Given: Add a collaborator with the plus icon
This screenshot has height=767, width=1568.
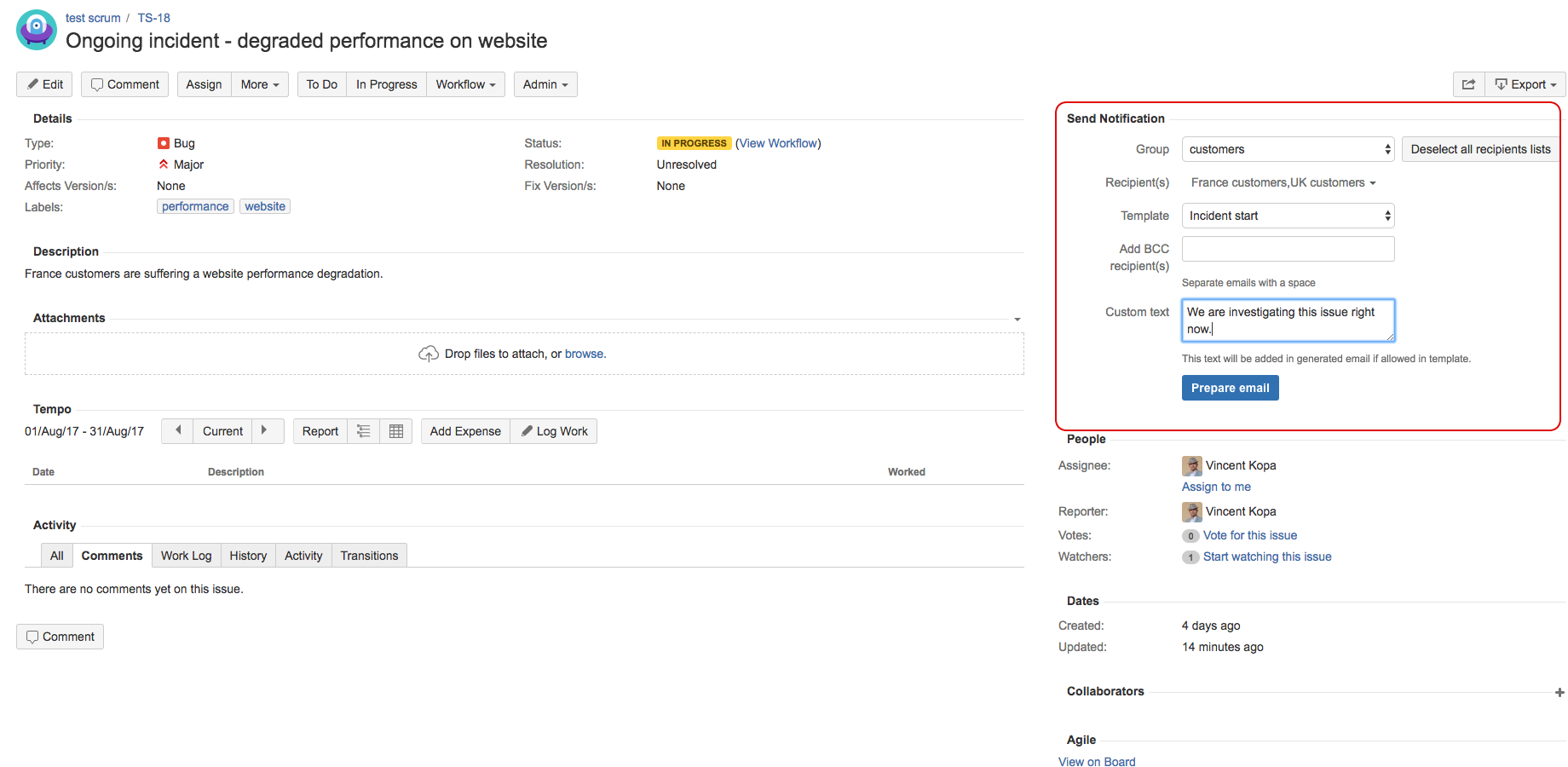Looking at the screenshot, I should 1559,693.
